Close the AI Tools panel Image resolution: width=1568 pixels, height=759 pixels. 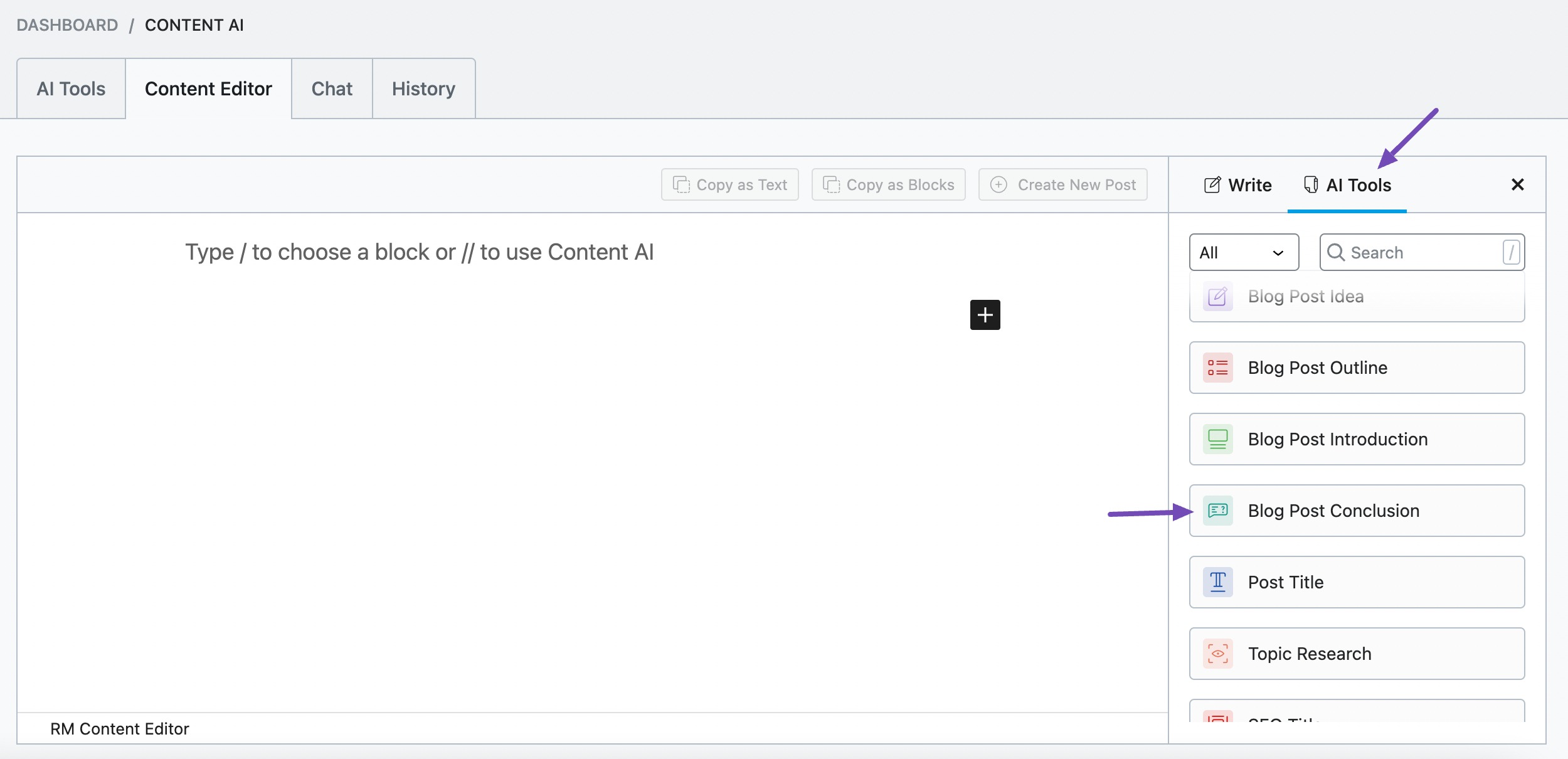tap(1517, 184)
